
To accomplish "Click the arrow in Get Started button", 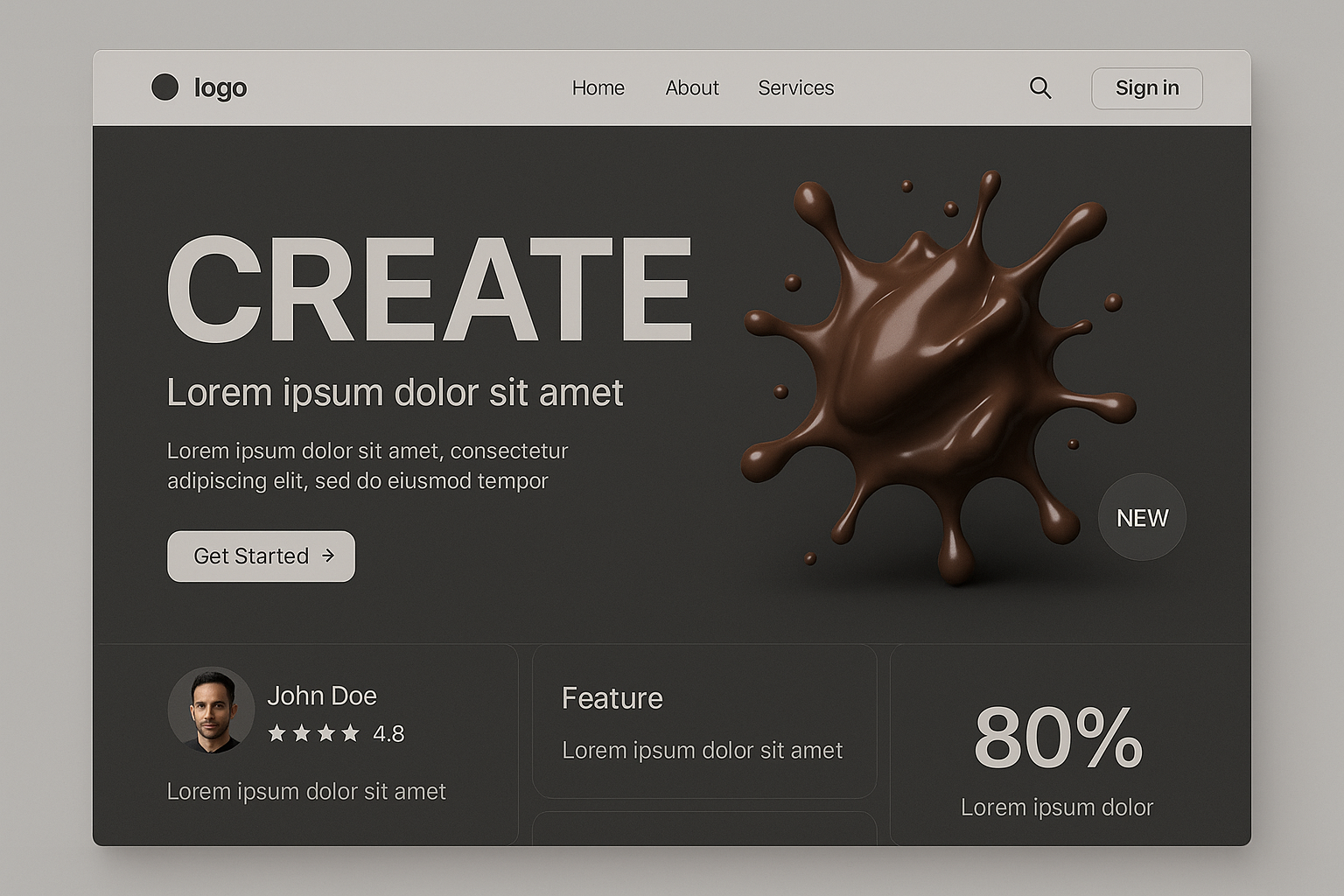I will (x=328, y=556).
